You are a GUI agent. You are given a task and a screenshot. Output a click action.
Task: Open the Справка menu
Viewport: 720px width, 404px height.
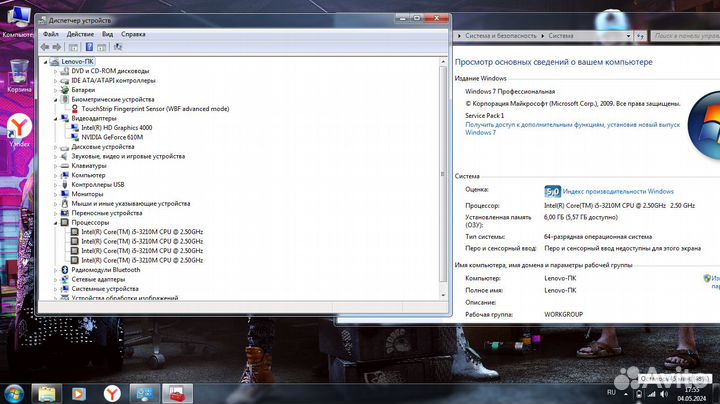(x=133, y=34)
